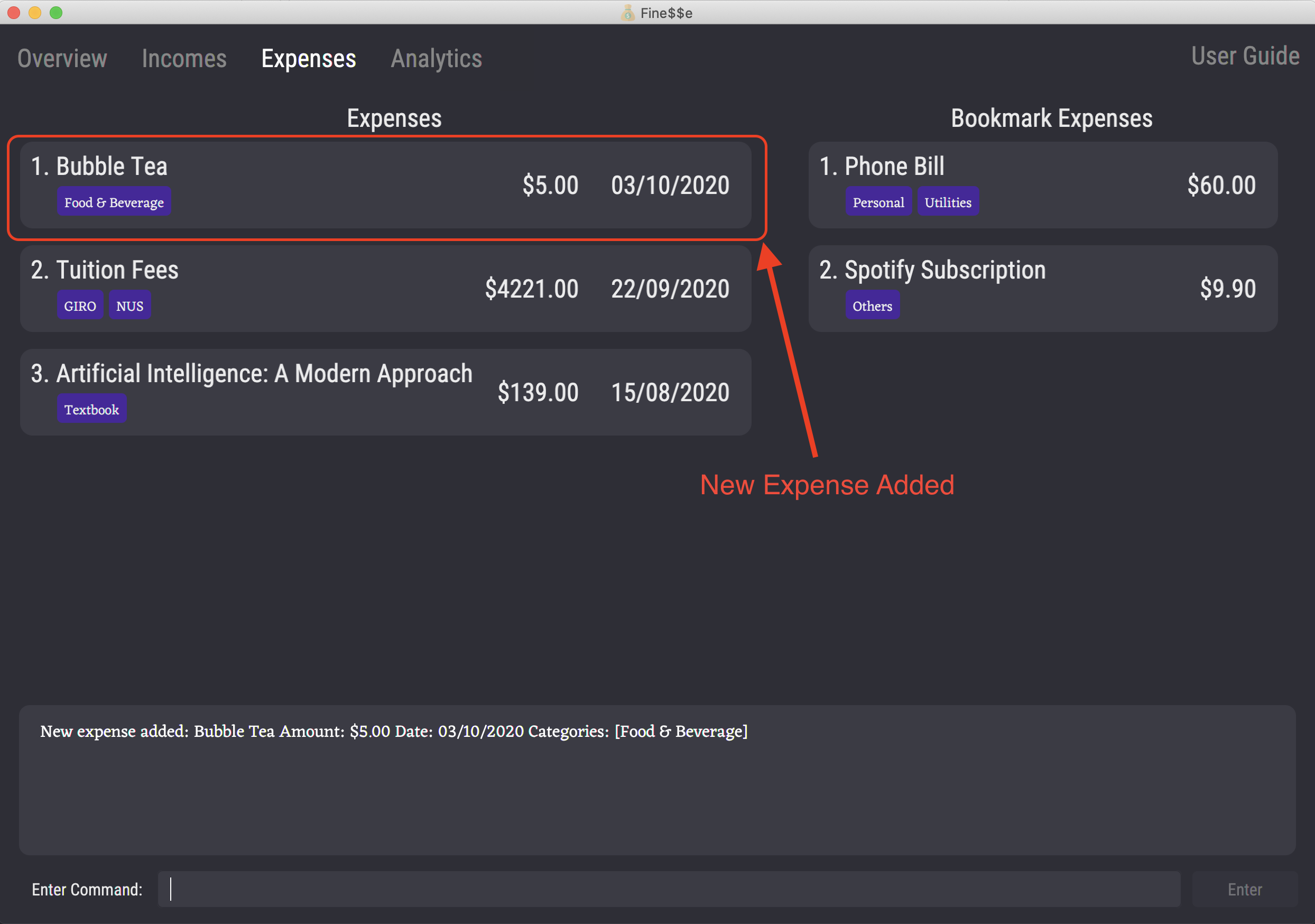Screen dimensions: 1315x924
Task: Click the Expenses list heading
Action: pyautogui.click(x=394, y=118)
